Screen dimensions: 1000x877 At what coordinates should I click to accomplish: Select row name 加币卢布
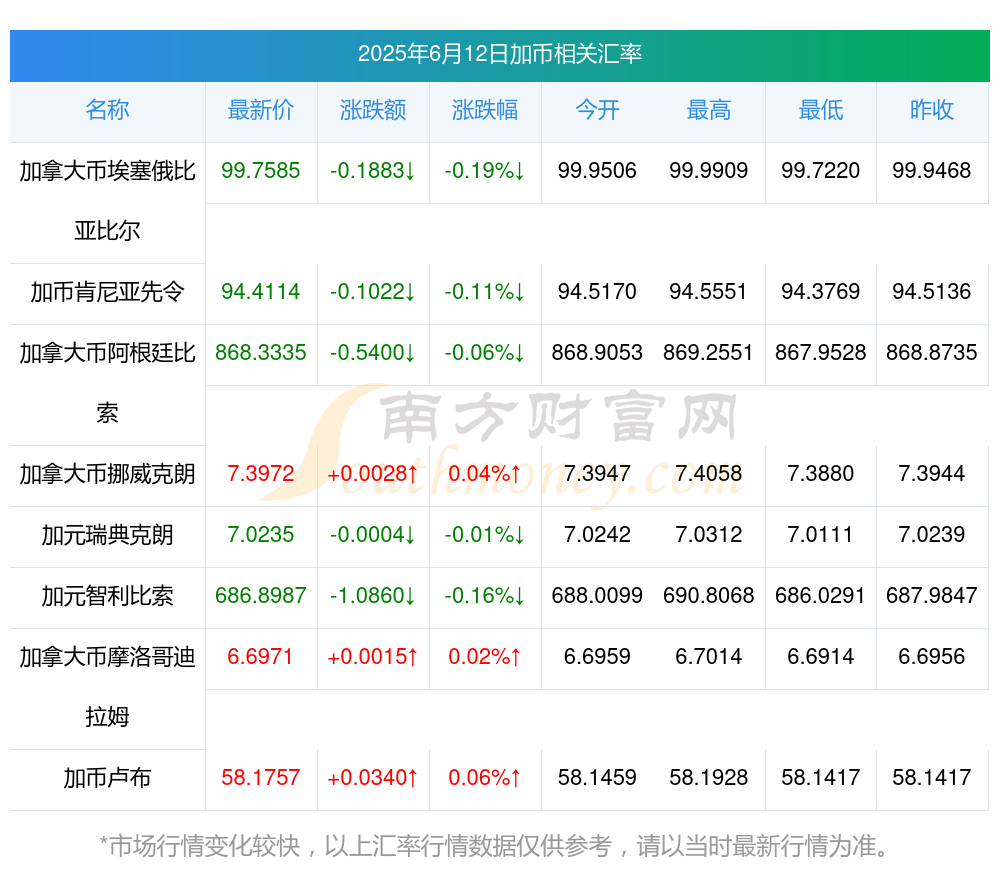click(107, 778)
